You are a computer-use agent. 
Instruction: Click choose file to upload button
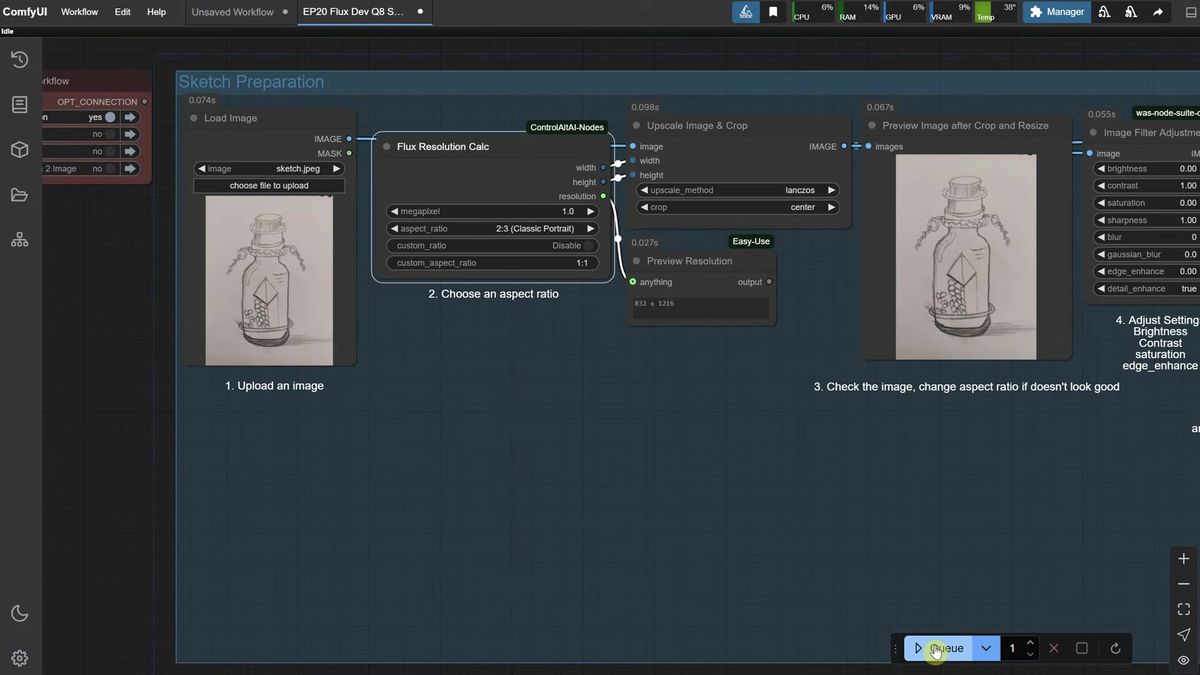(269, 186)
